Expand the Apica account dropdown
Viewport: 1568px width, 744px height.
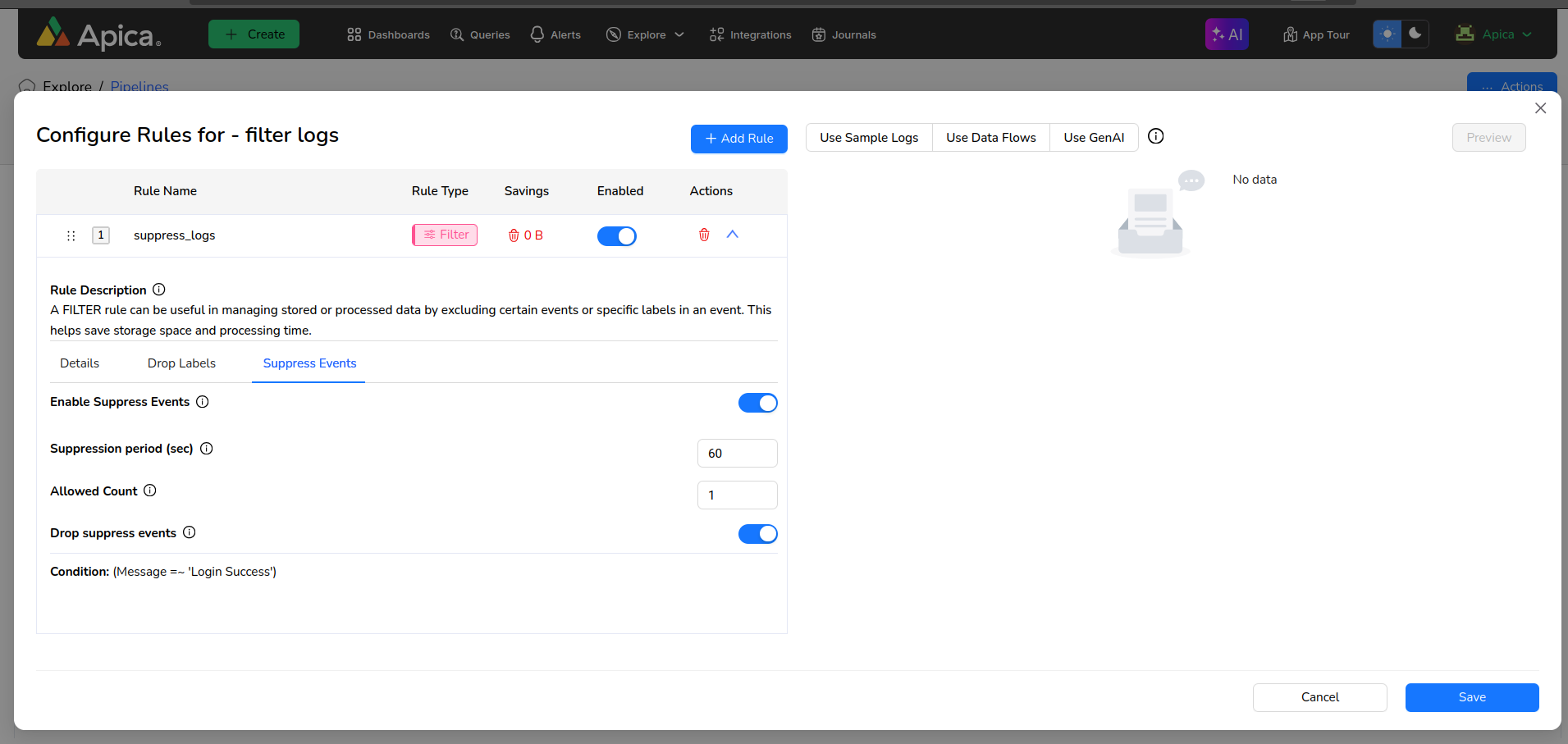pyautogui.click(x=1494, y=34)
